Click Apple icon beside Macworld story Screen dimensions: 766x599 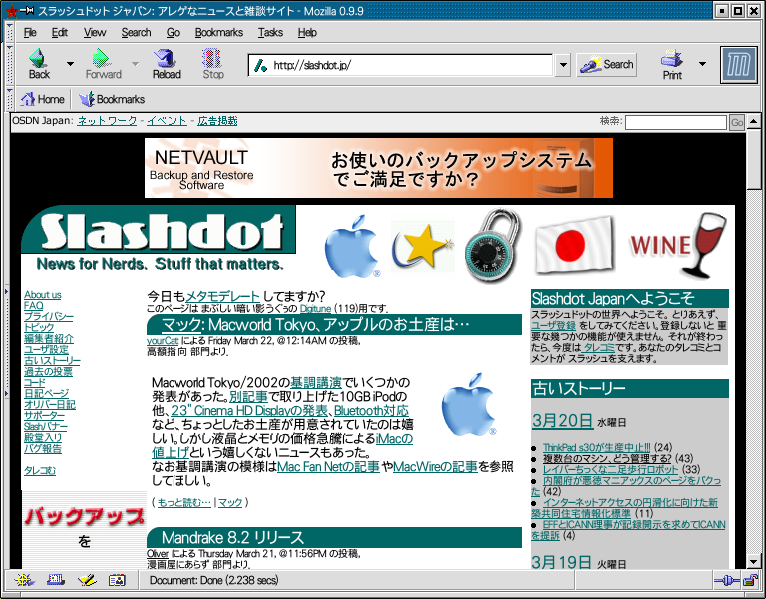[469, 405]
